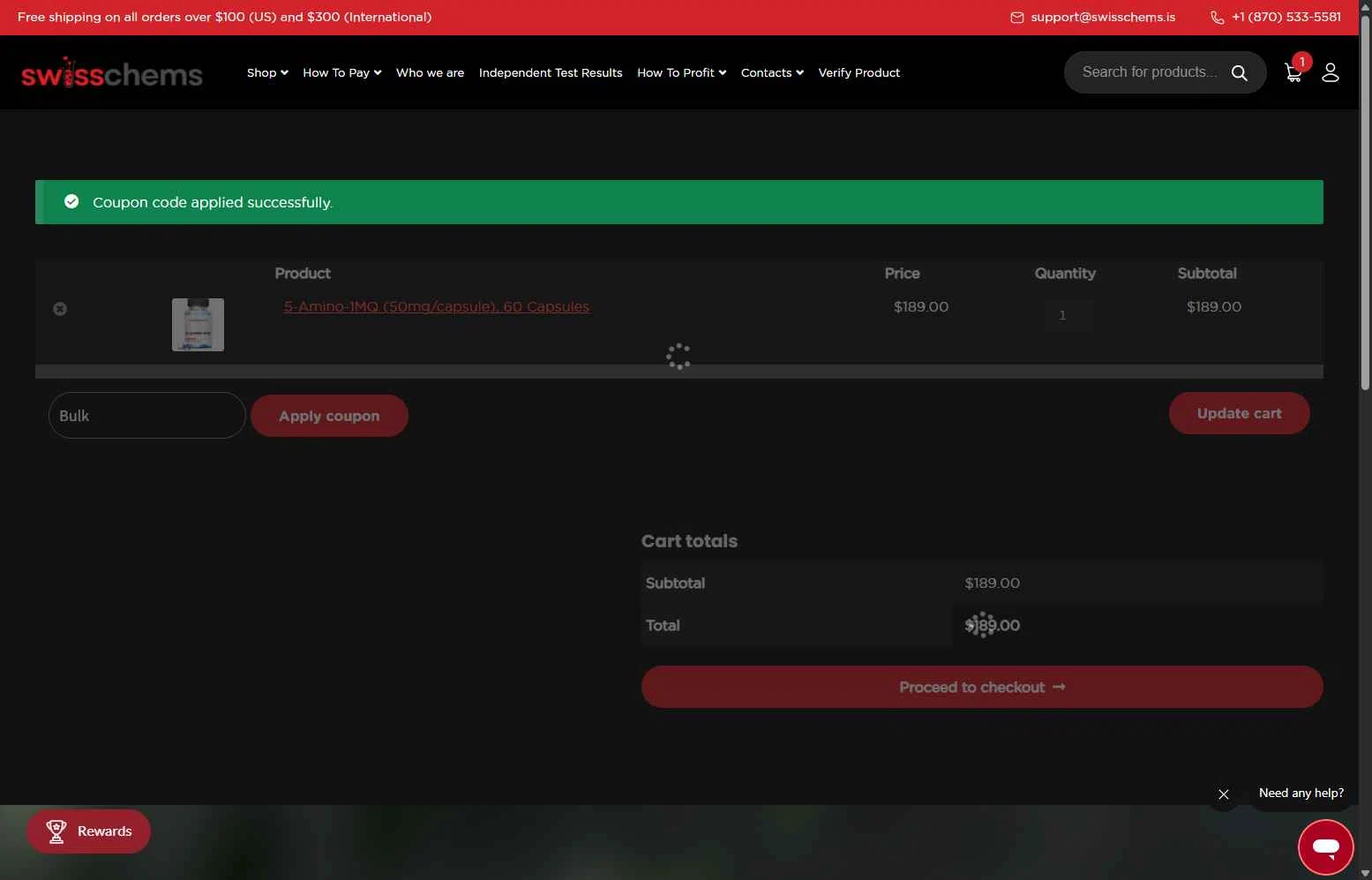The image size is (1372, 880).
Task: Click the Coupon code applied successfully message
Action: tap(213, 203)
